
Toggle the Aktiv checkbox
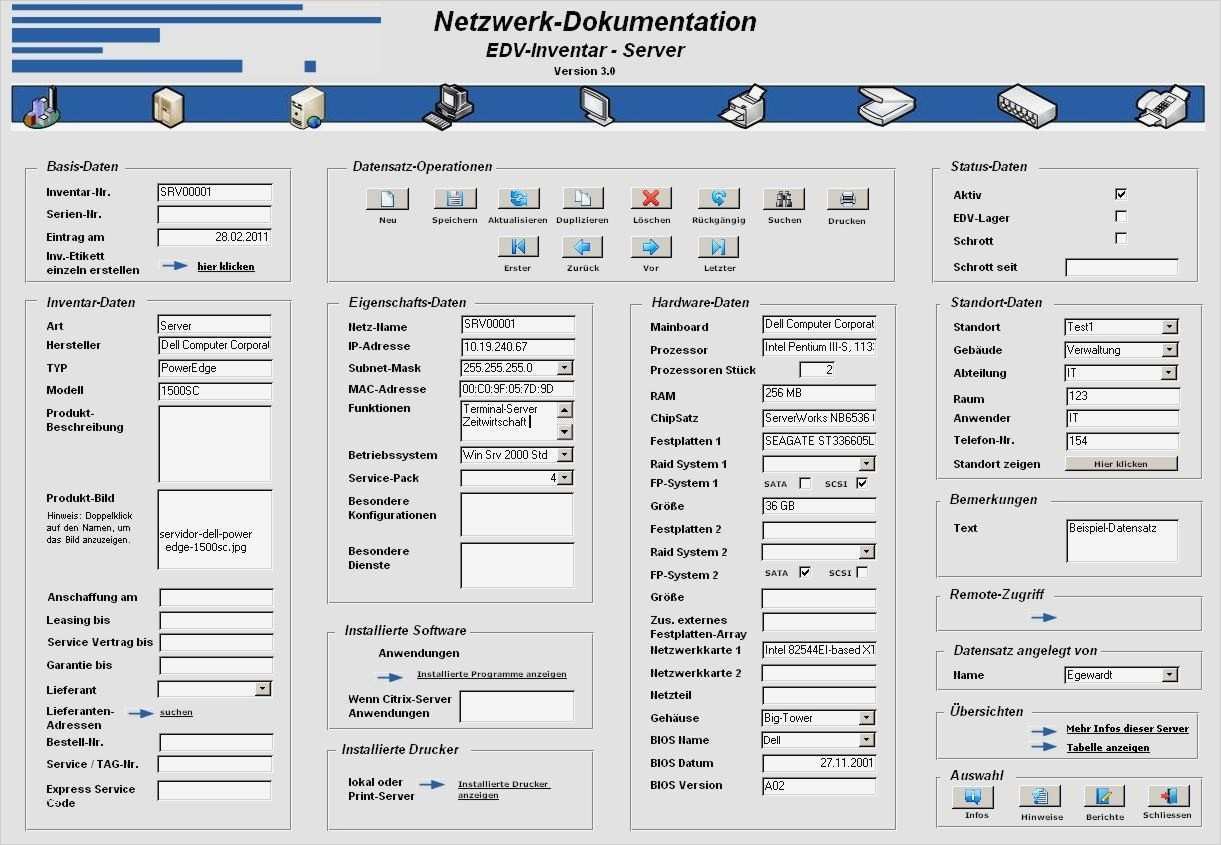click(1121, 194)
